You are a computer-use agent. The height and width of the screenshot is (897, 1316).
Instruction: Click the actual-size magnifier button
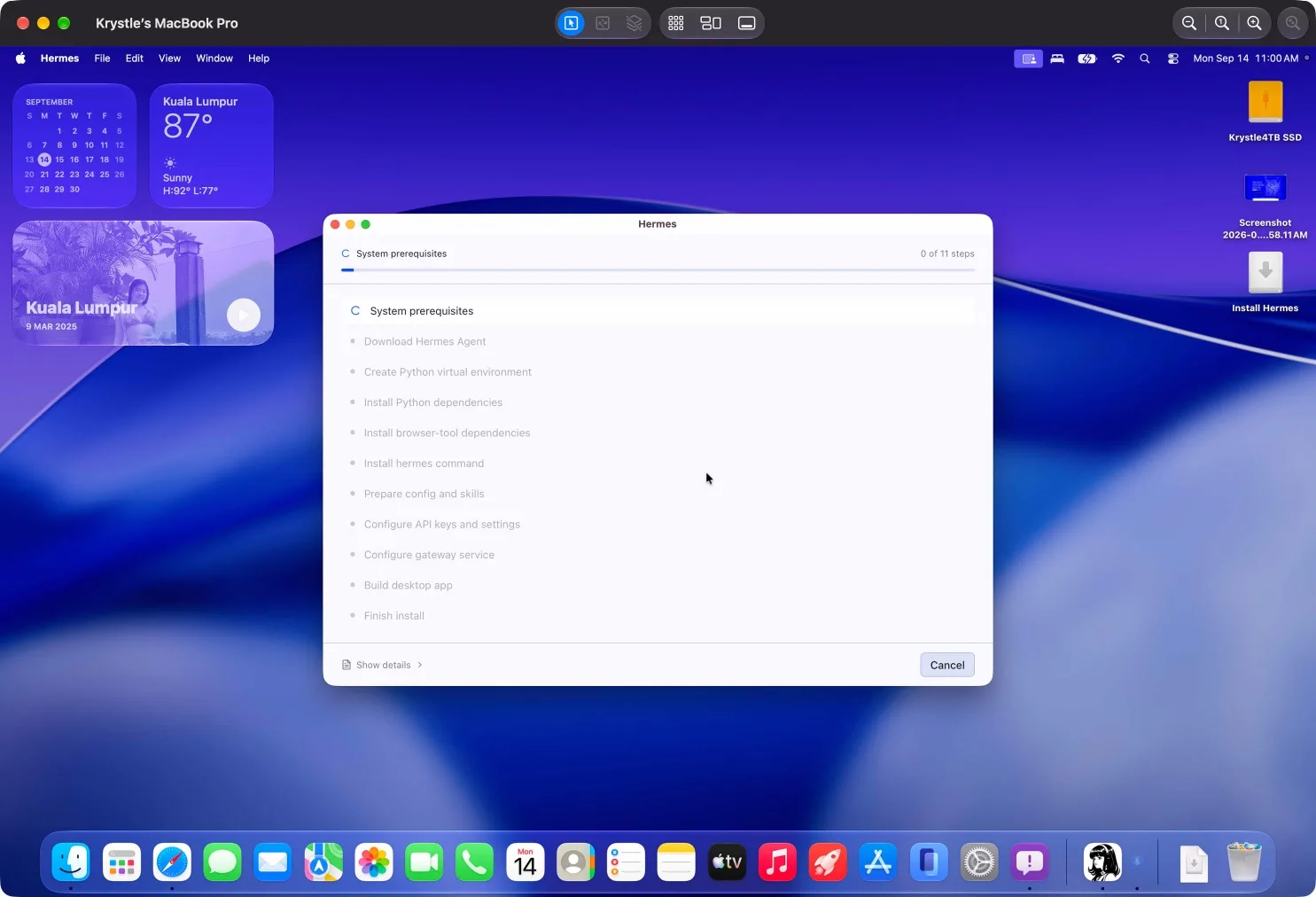click(x=1222, y=23)
